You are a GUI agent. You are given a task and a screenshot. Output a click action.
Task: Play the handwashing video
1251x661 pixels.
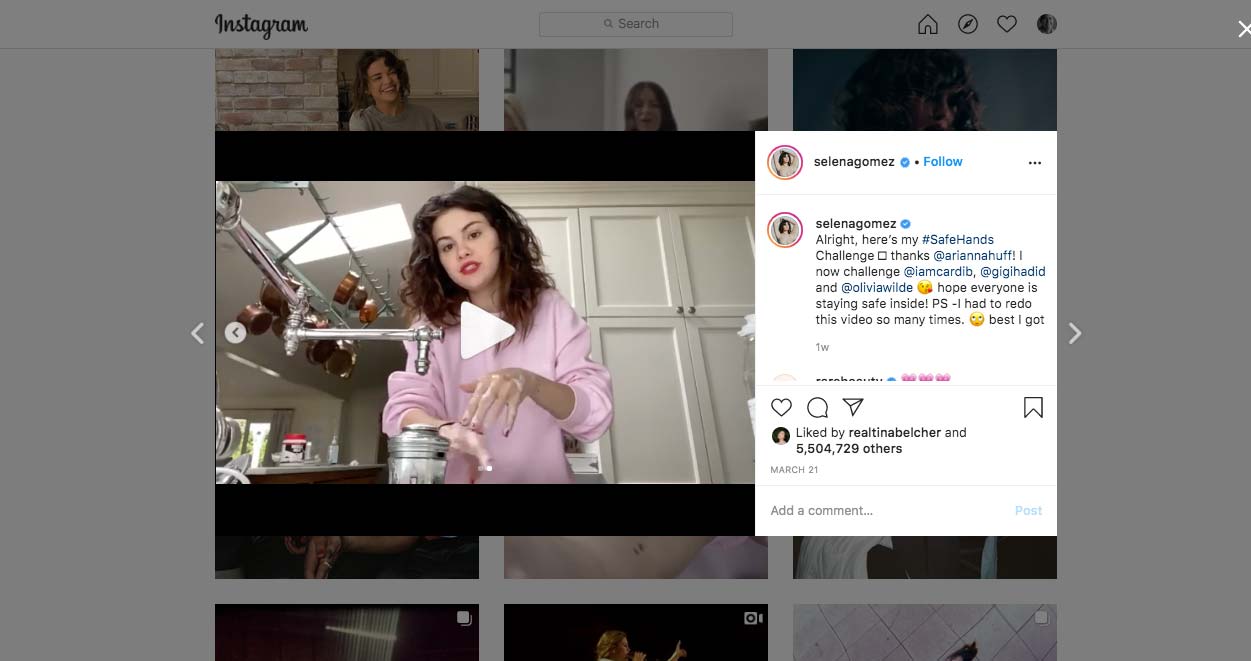[486, 332]
